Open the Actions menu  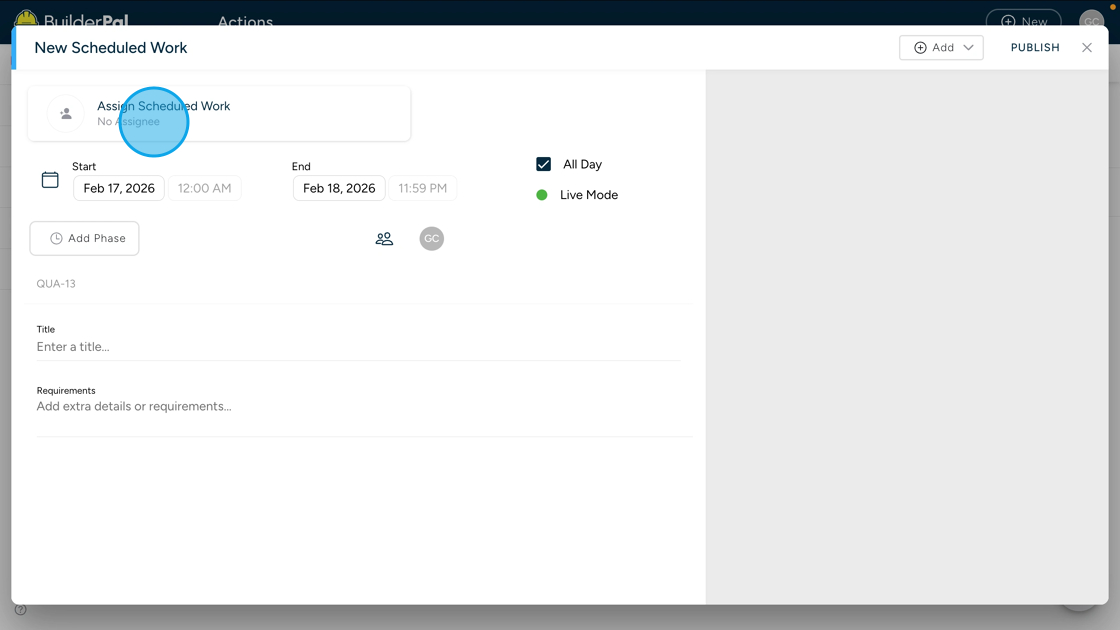(245, 22)
